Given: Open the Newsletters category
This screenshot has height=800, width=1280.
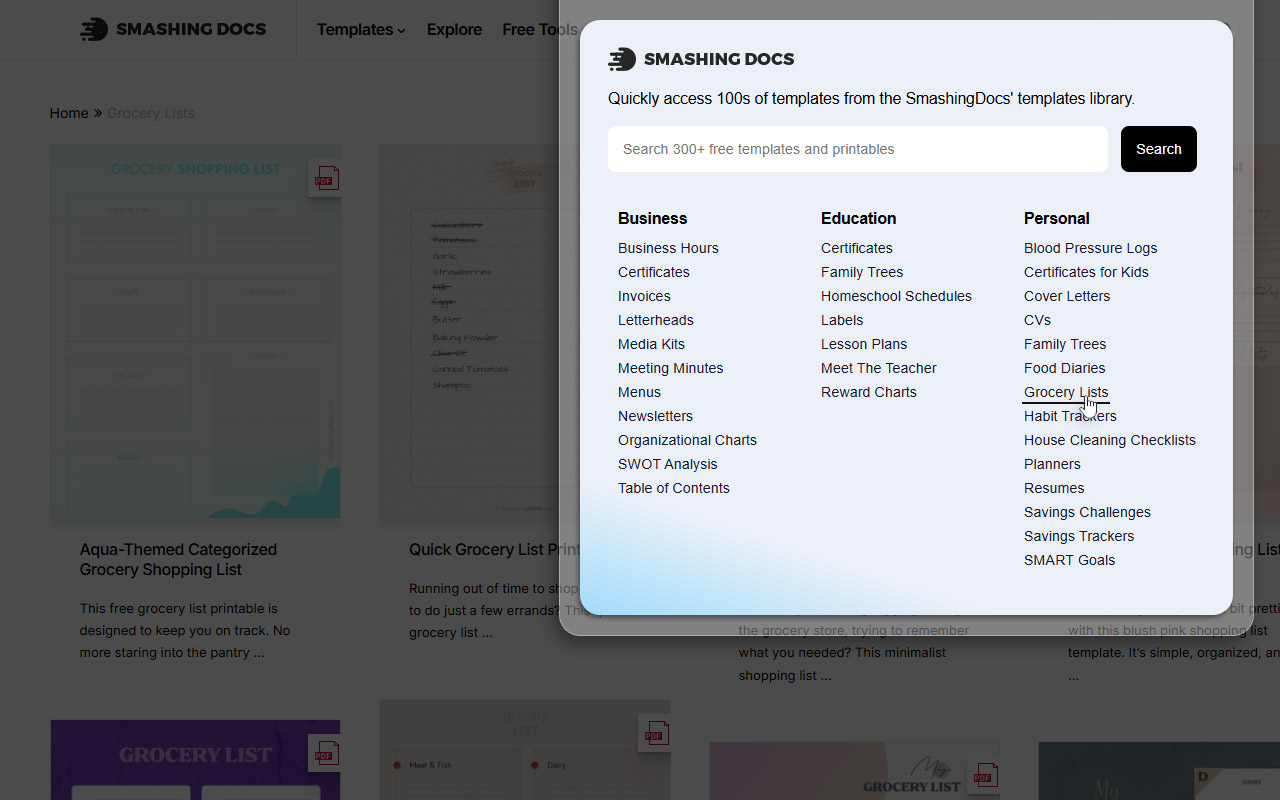Looking at the screenshot, I should [x=656, y=416].
